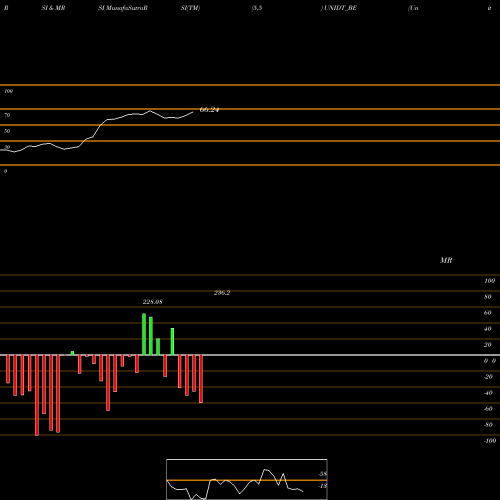Click the 'SI & MR' header text
The height and width of the screenshot is (500, 500).
click(53, 8)
